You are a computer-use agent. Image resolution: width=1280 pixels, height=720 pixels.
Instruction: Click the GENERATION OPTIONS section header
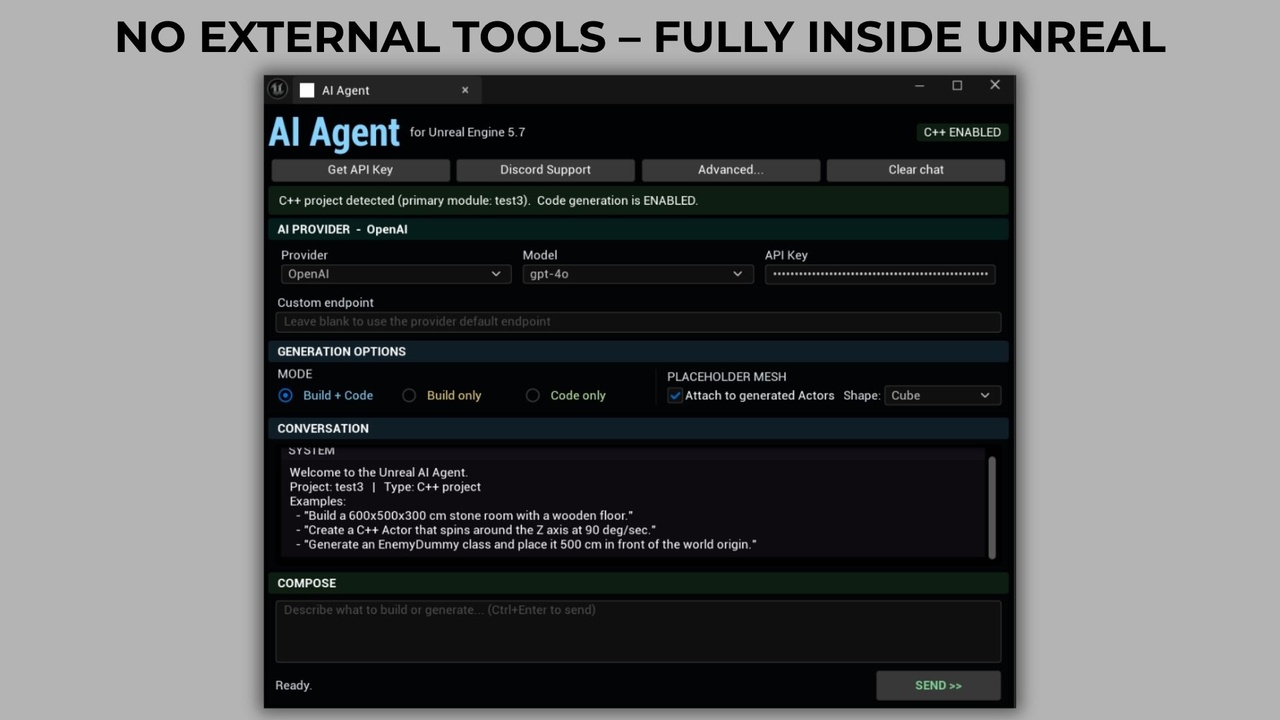click(x=638, y=351)
